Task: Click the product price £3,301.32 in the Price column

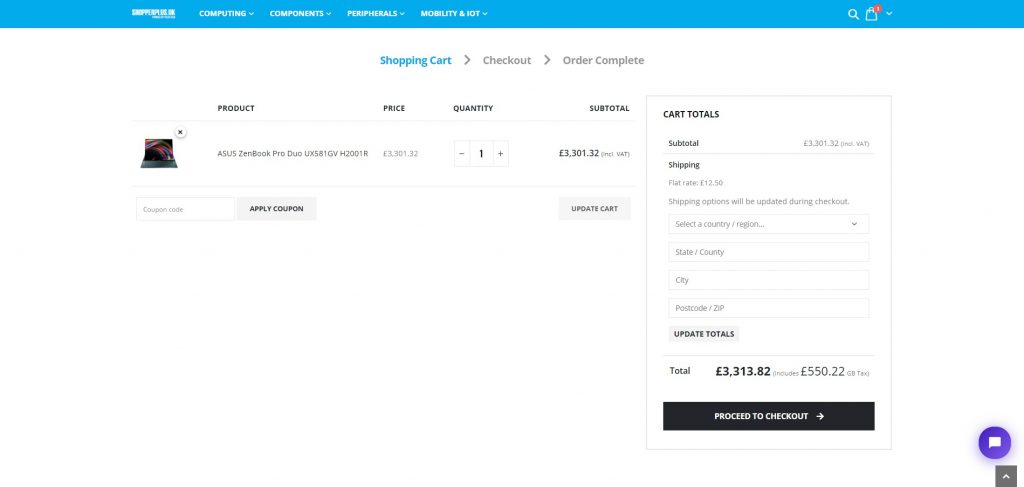Action: (400, 154)
